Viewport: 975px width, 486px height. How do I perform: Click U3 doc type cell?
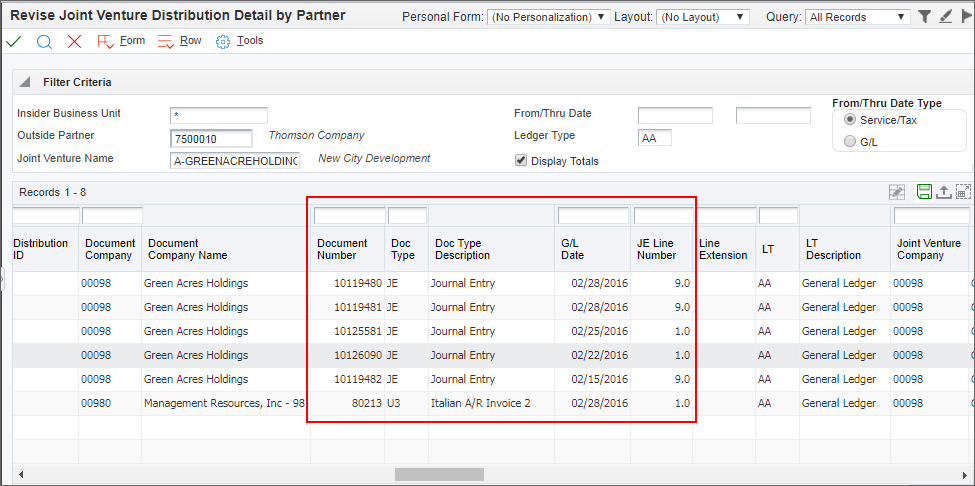[407, 403]
